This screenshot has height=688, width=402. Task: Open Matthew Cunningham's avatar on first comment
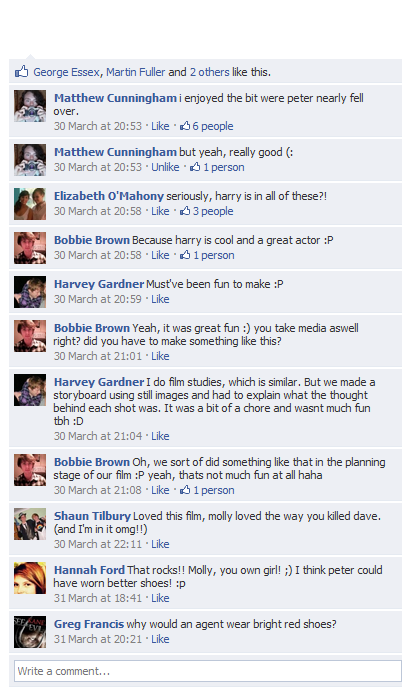point(30,106)
